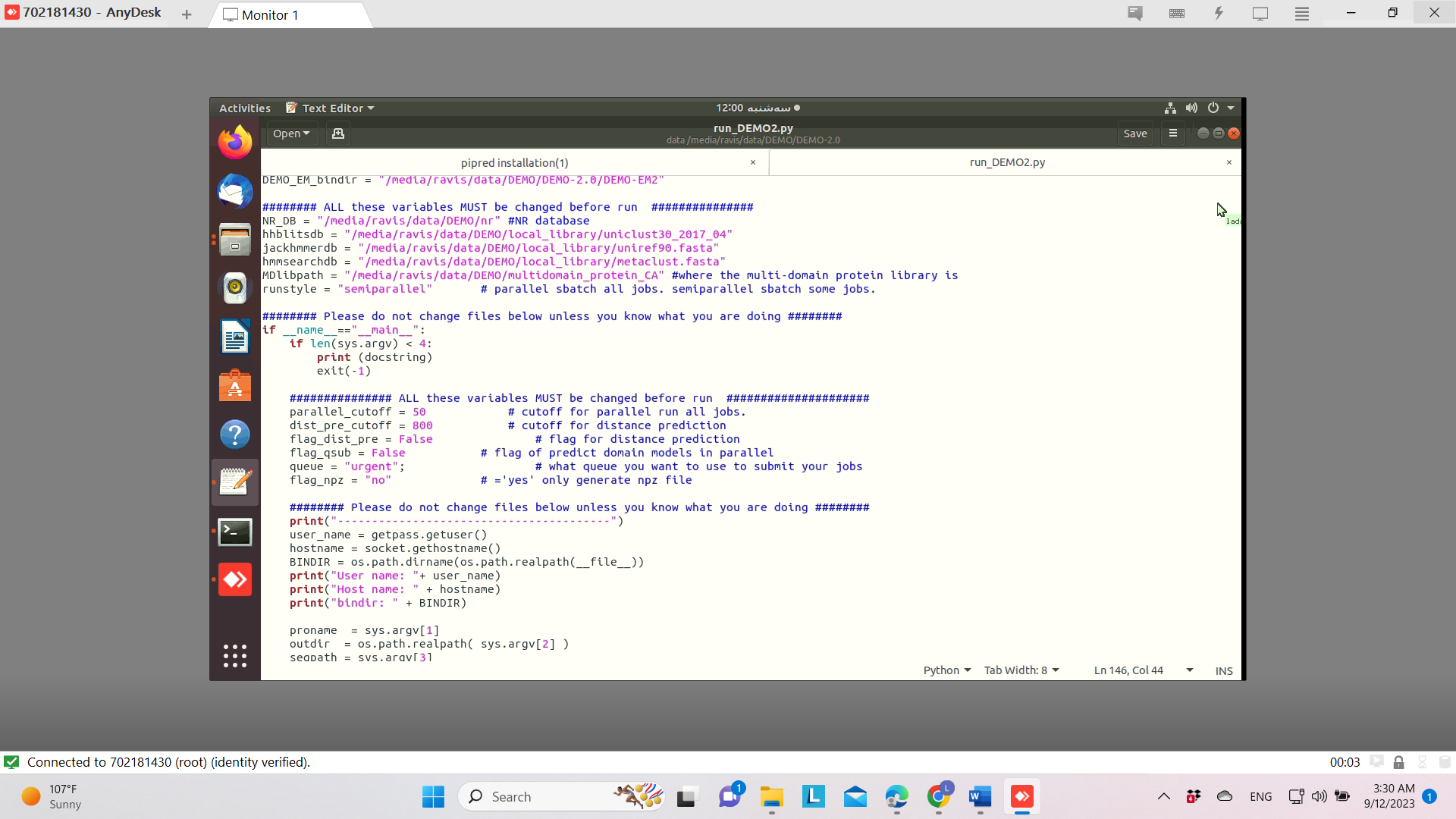Screen dimensions: 1456x819
Task: Click the parallel_cutoff = 50 line
Action: click(x=517, y=413)
